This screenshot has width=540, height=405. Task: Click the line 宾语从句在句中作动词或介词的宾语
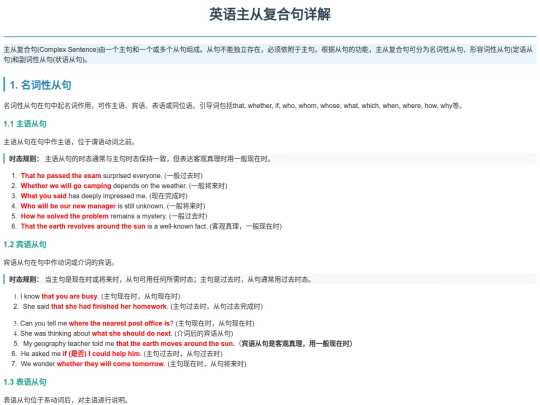click(59, 263)
